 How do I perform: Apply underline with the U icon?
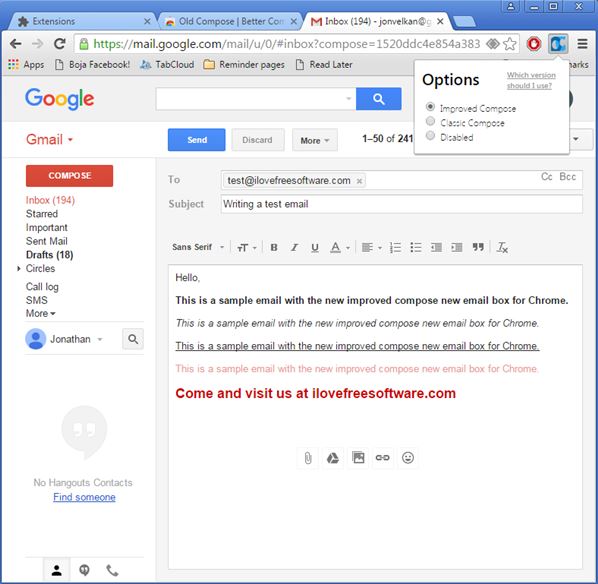coord(315,248)
